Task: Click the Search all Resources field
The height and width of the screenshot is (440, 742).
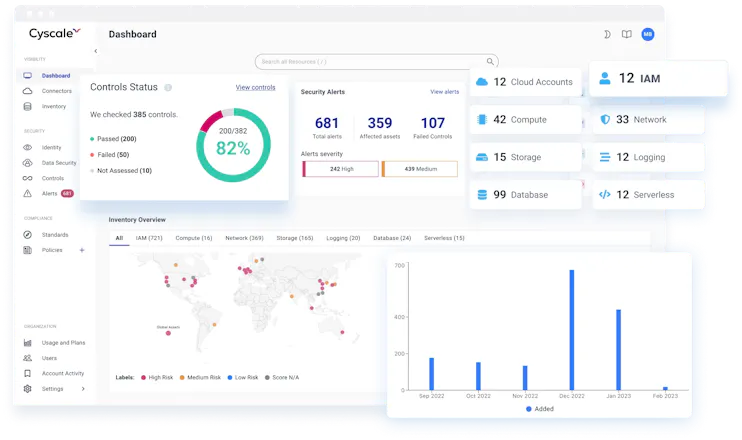Action: (x=377, y=62)
